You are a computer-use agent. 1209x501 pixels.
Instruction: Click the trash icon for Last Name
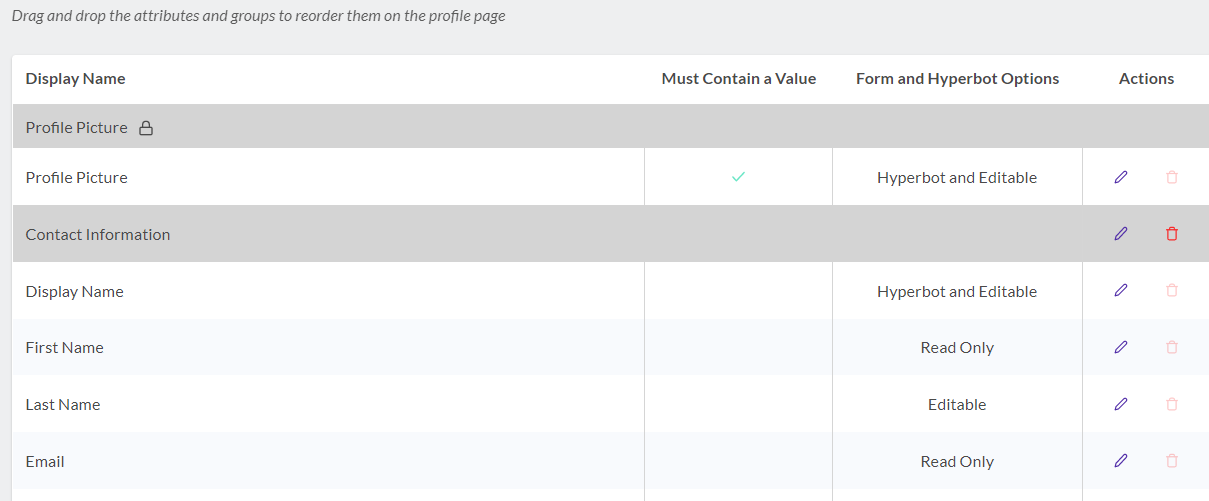[x=1172, y=405]
